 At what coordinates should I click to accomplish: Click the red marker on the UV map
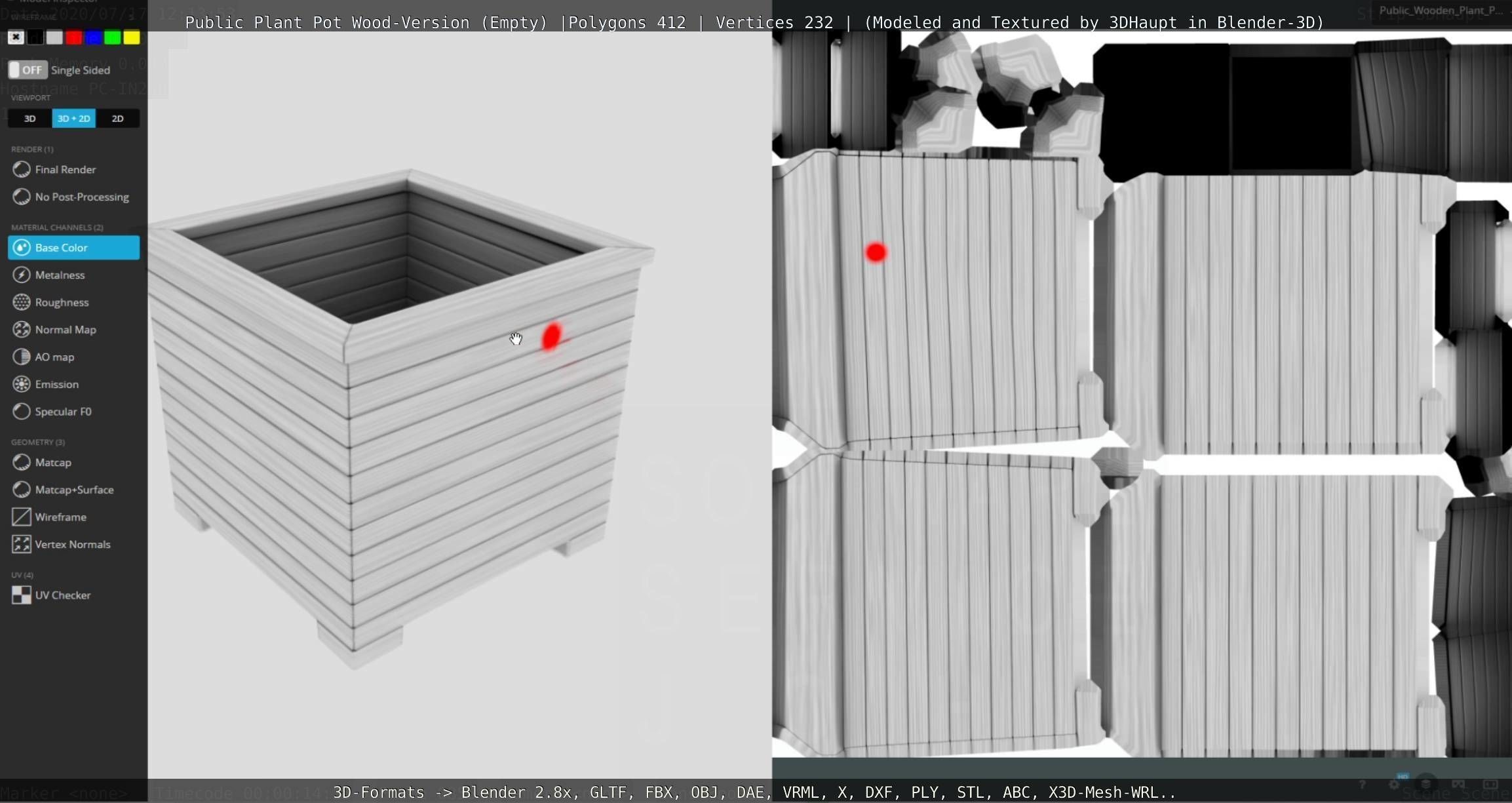point(876,252)
